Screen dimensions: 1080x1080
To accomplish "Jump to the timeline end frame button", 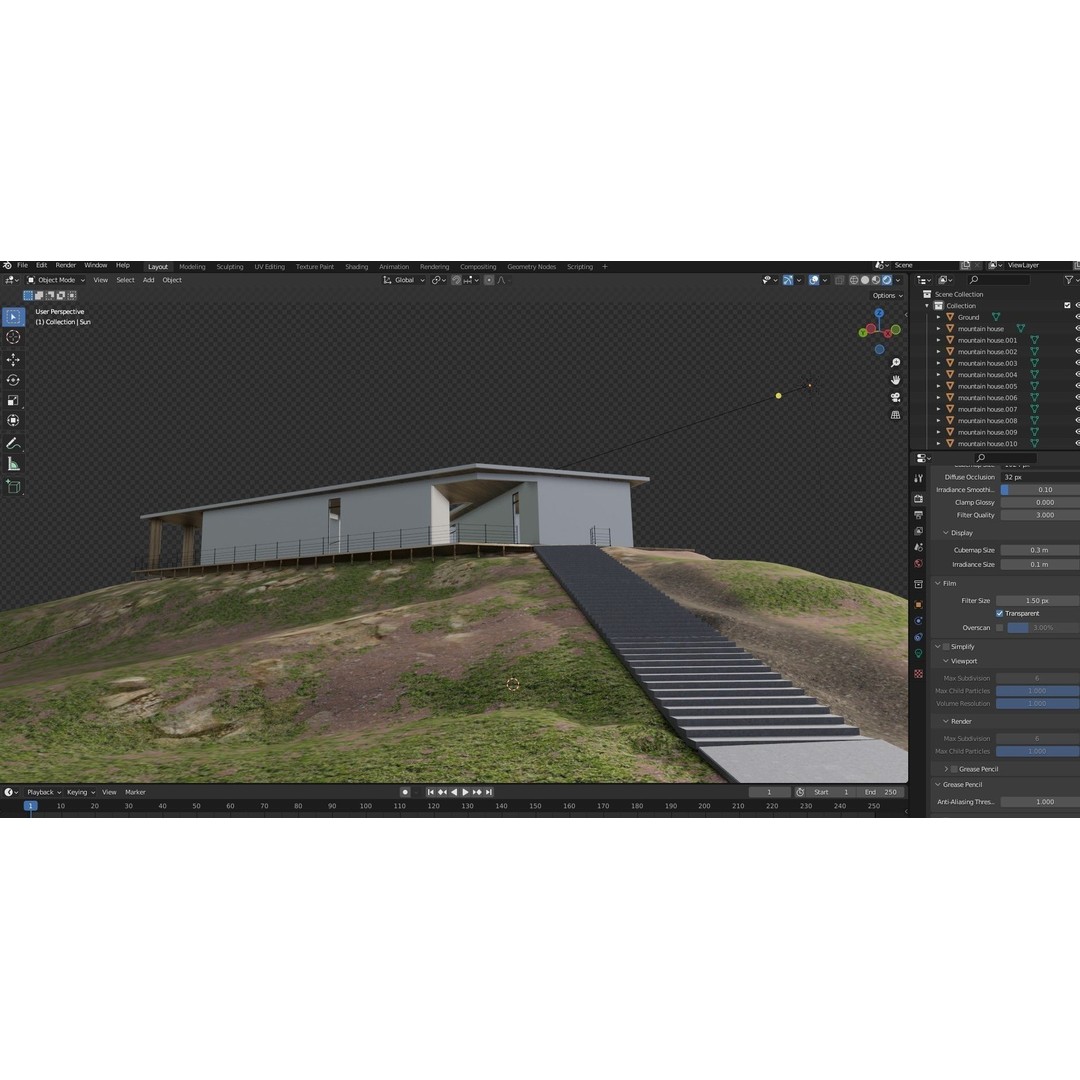I will pyautogui.click(x=488, y=792).
